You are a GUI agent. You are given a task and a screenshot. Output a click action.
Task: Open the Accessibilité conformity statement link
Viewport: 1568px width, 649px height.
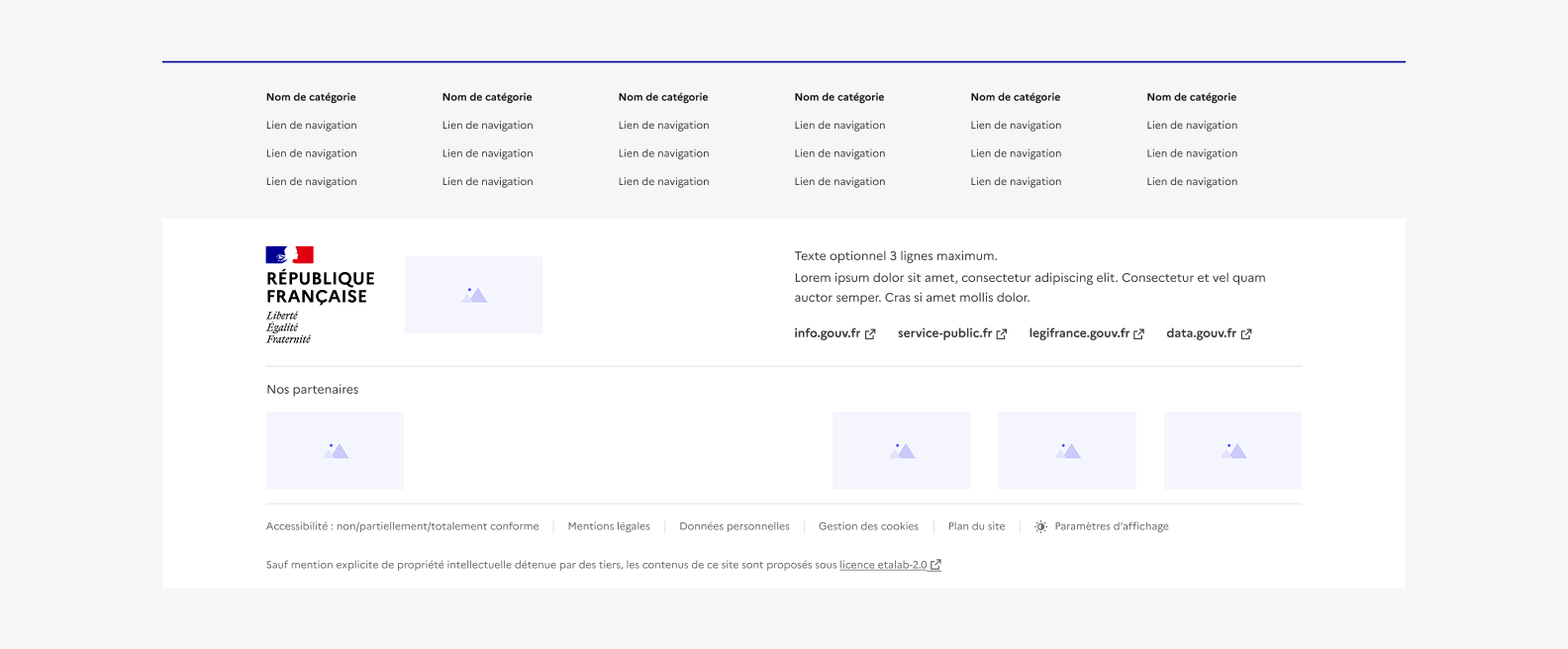402,526
